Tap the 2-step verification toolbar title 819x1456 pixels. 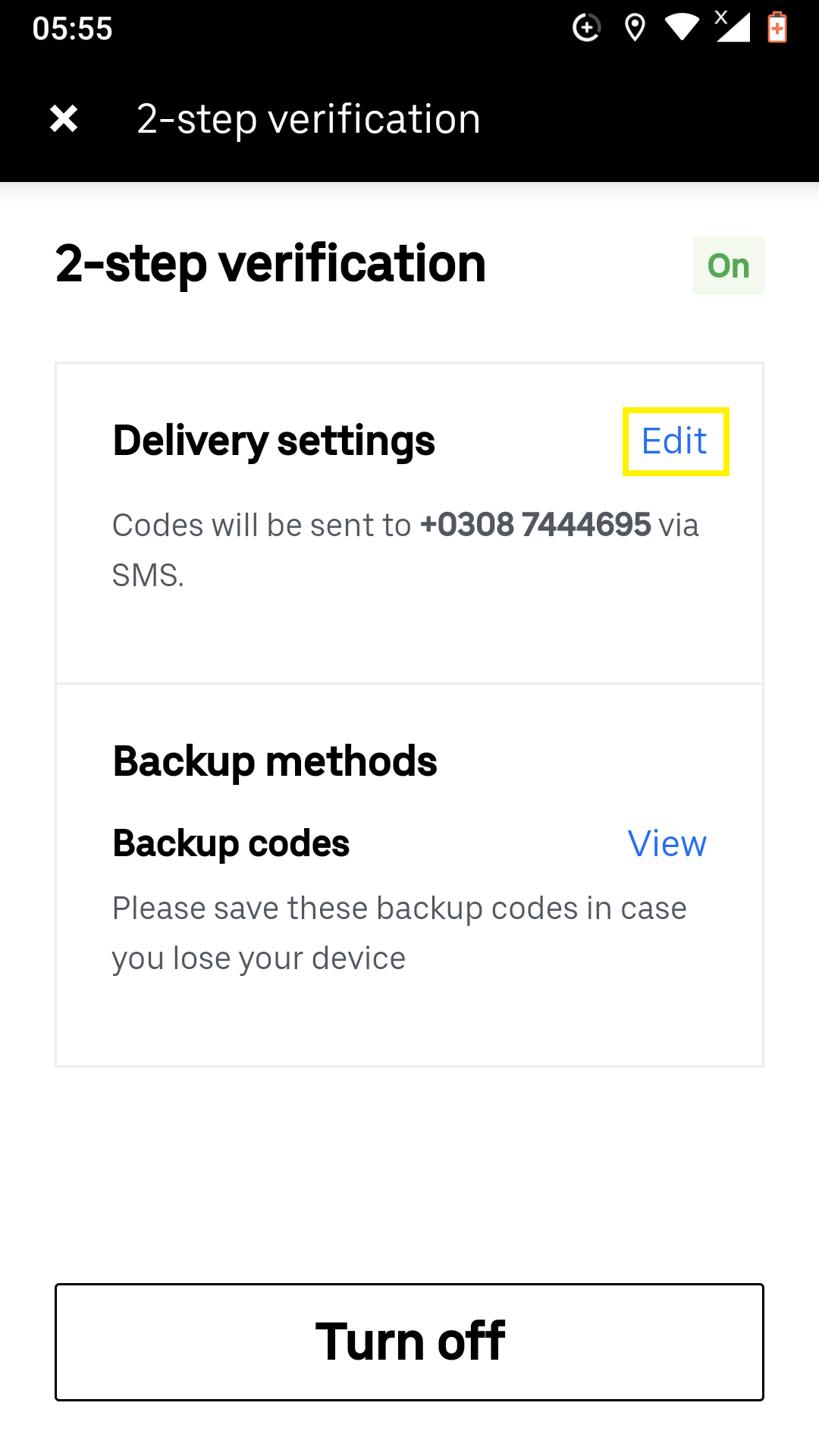click(x=309, y=119)
